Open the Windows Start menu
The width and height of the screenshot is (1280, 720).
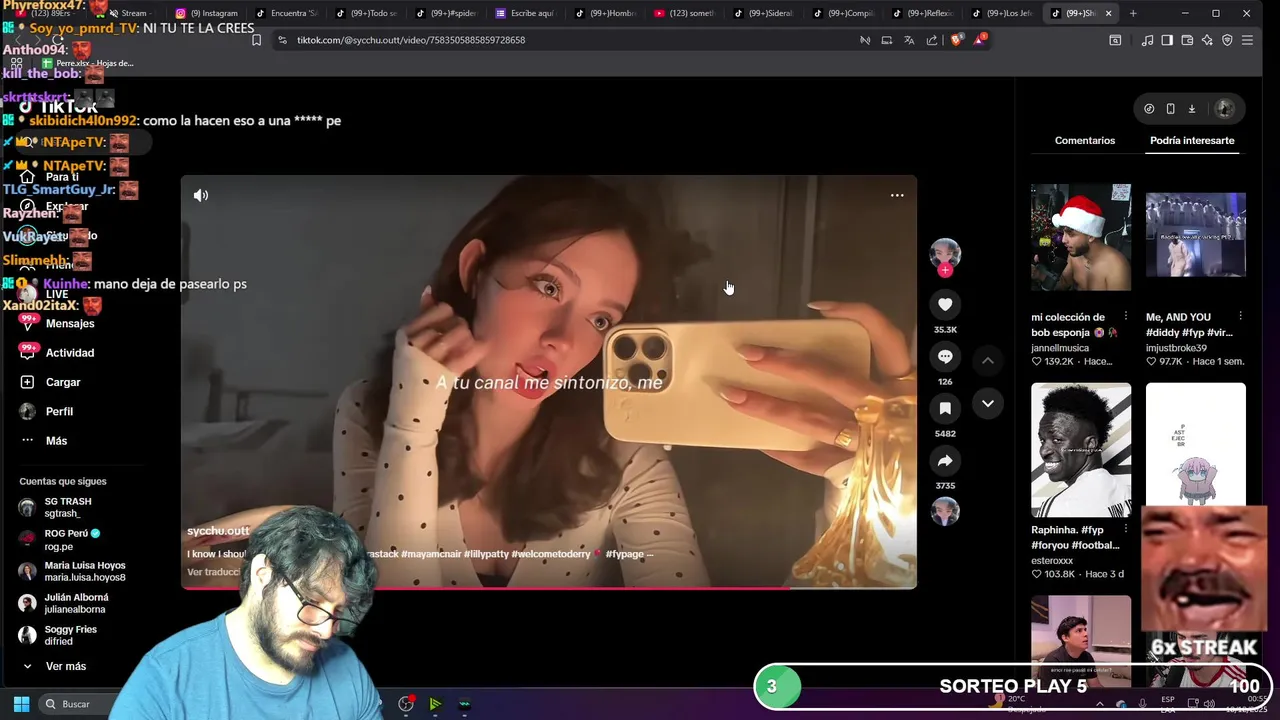tap(21, 704)
